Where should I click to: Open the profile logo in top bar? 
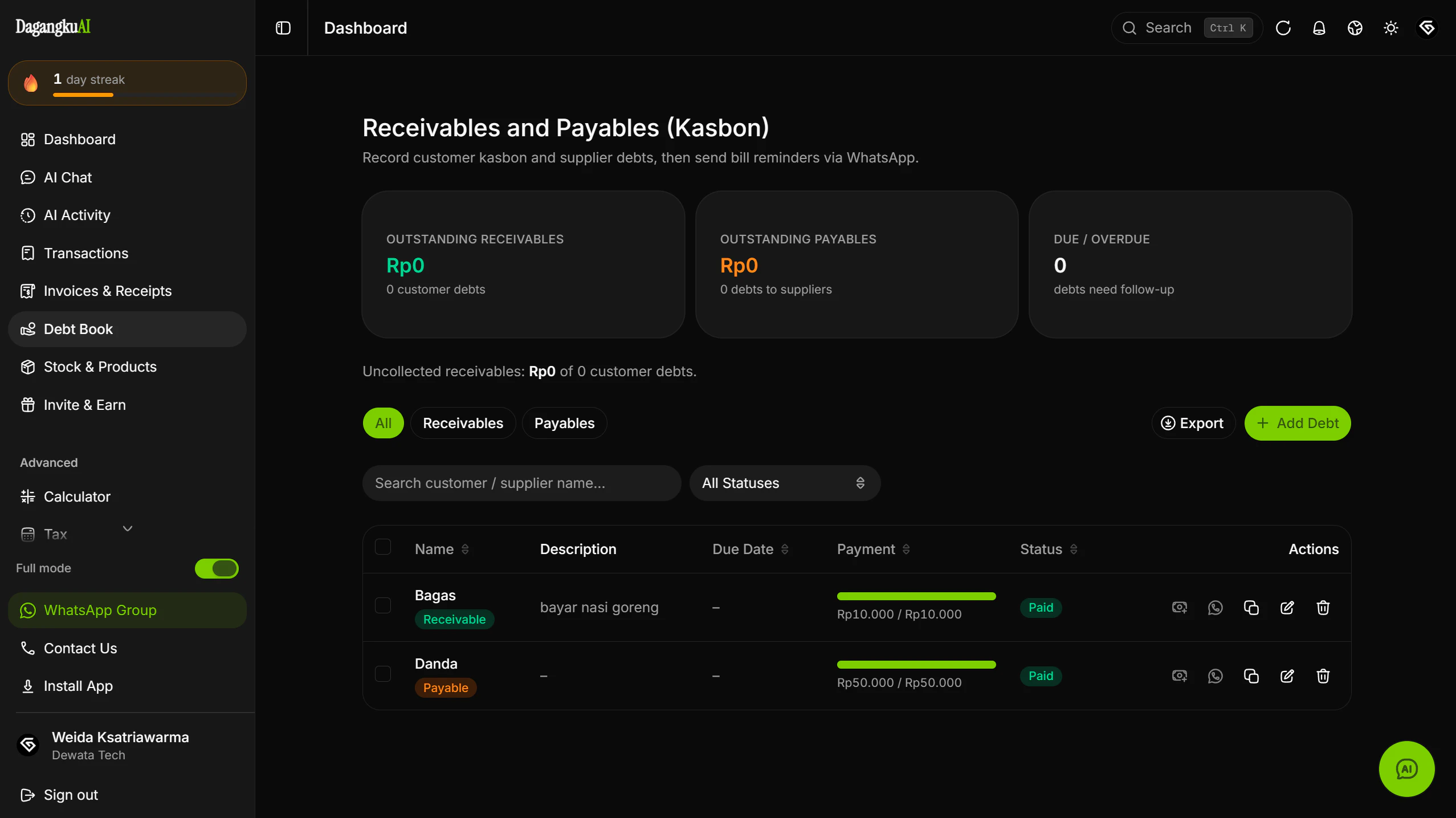click(1426, 28)
